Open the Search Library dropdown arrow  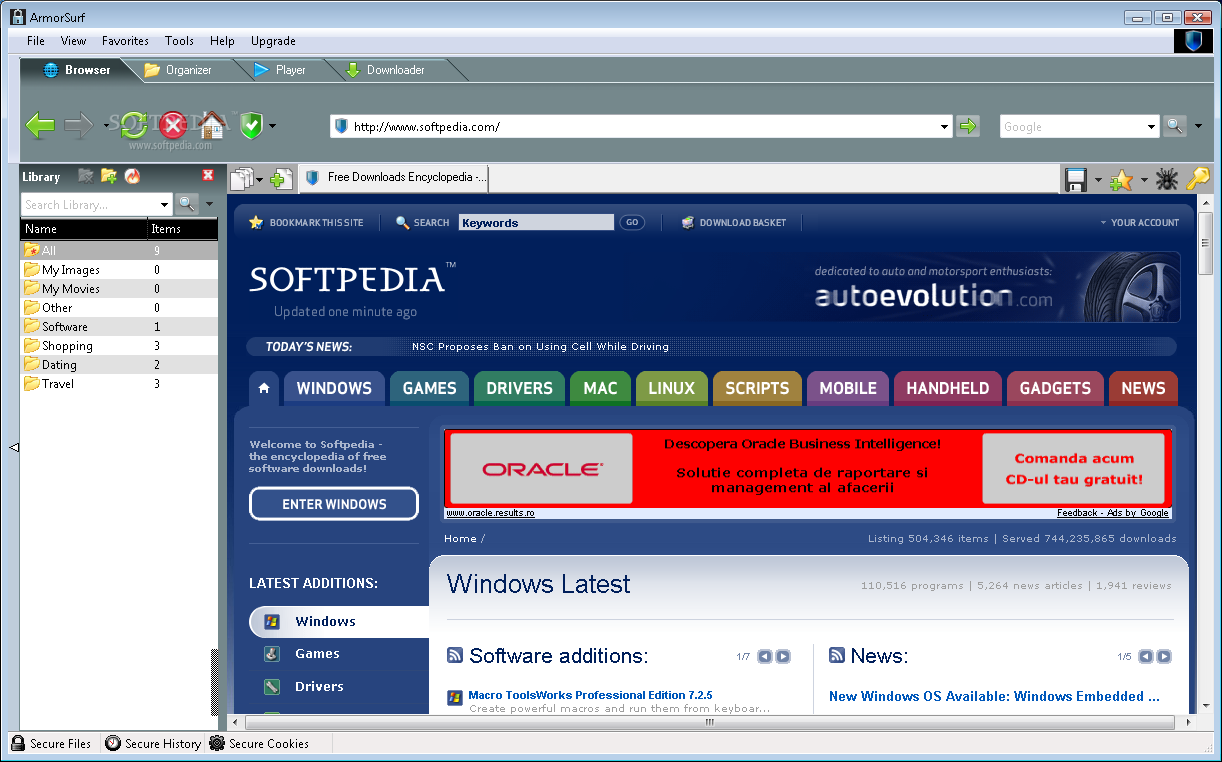[x=165, y=204]
